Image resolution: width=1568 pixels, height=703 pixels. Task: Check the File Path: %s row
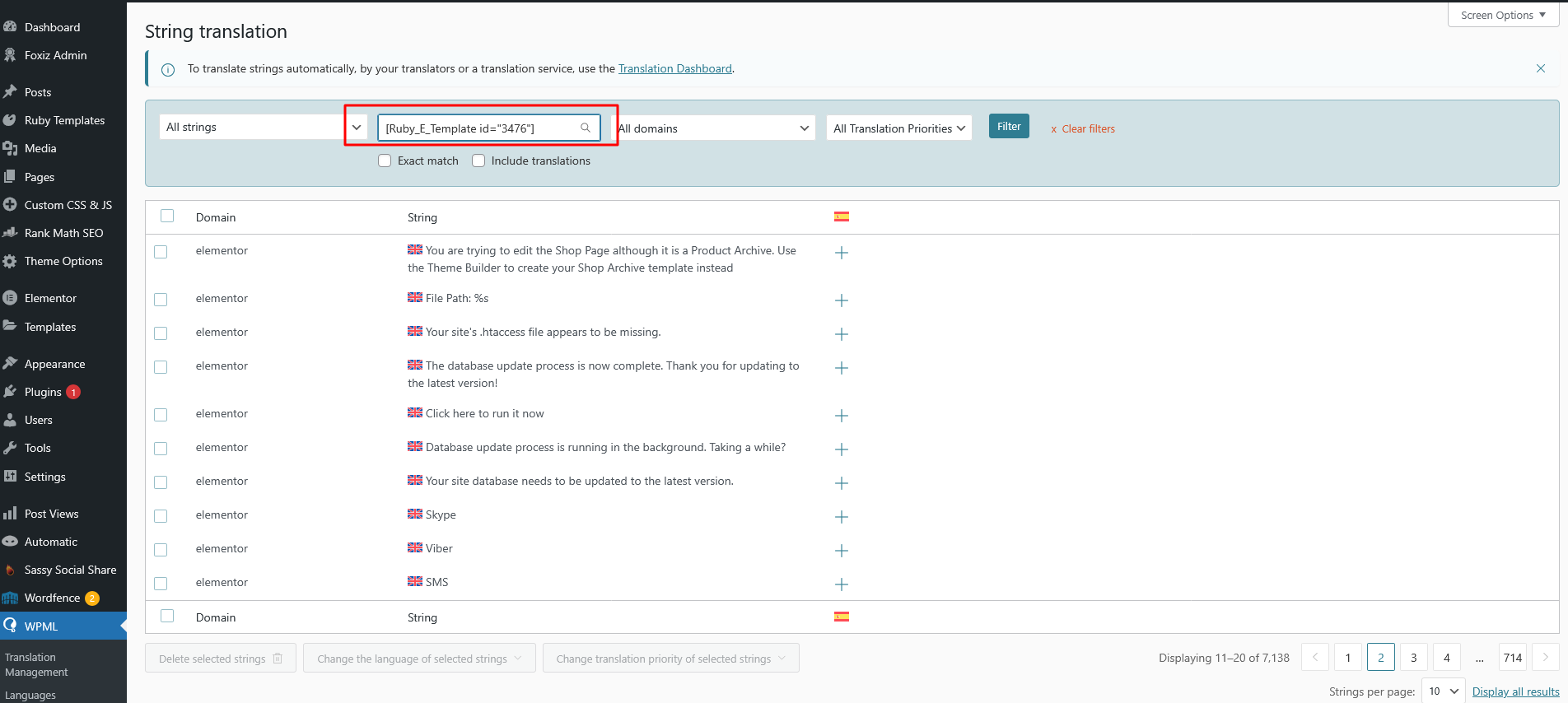click(161, 300)
